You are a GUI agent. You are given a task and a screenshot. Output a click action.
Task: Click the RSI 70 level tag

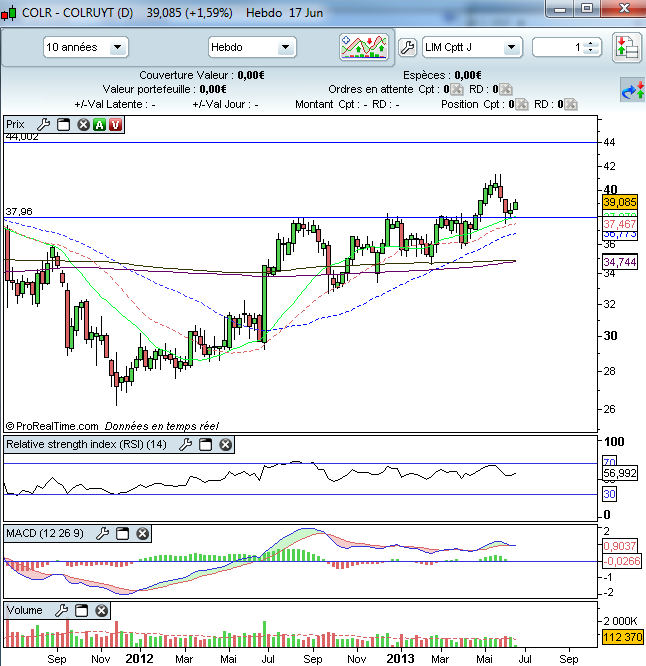tap(609, 461)
